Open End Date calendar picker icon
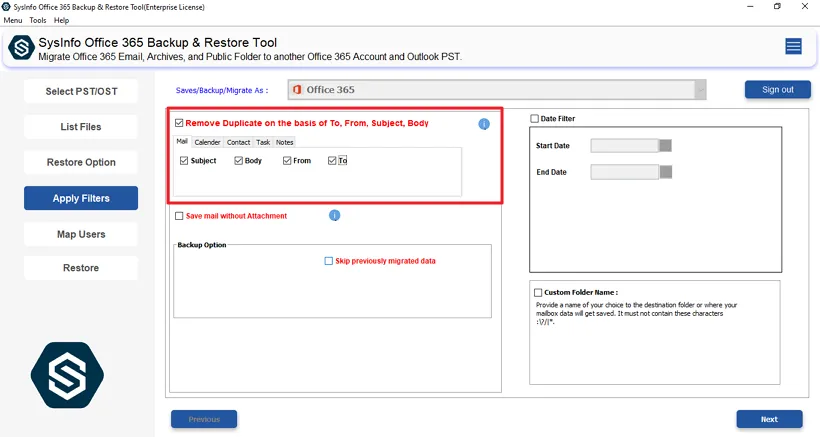820x437 pixels. point(666,172)
